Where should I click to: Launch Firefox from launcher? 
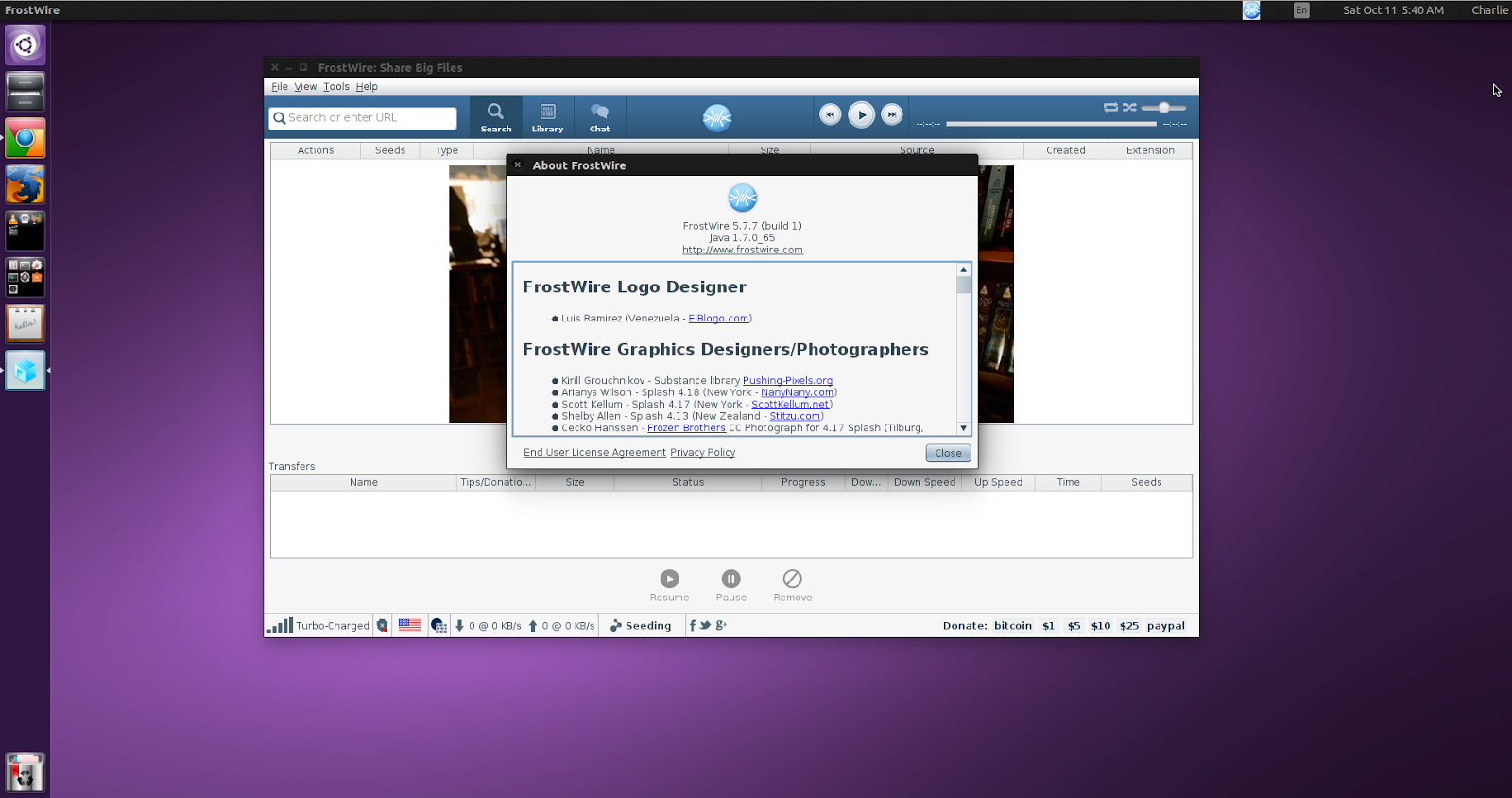coord(26,185)
